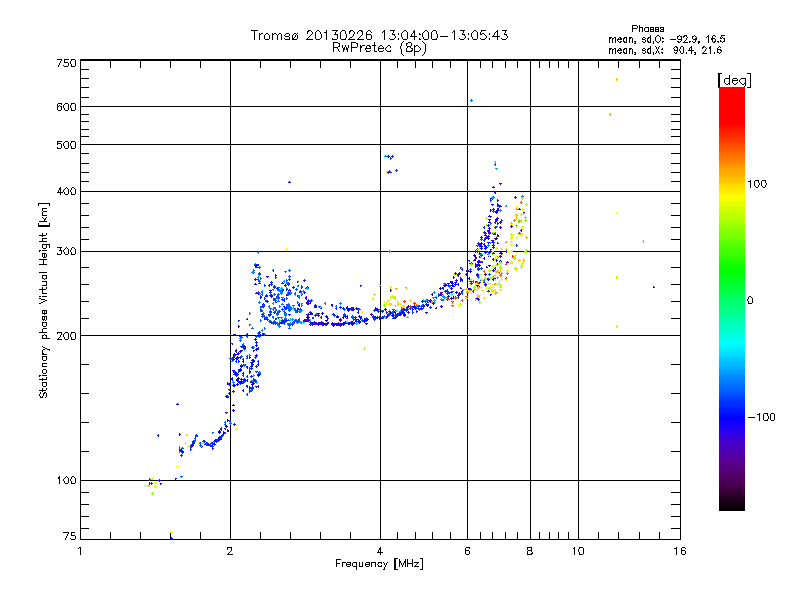Screen dimensions: 800x600
Task: Click 'Stationary phase Virtual Height [km]' axis label
Action: 44,301
